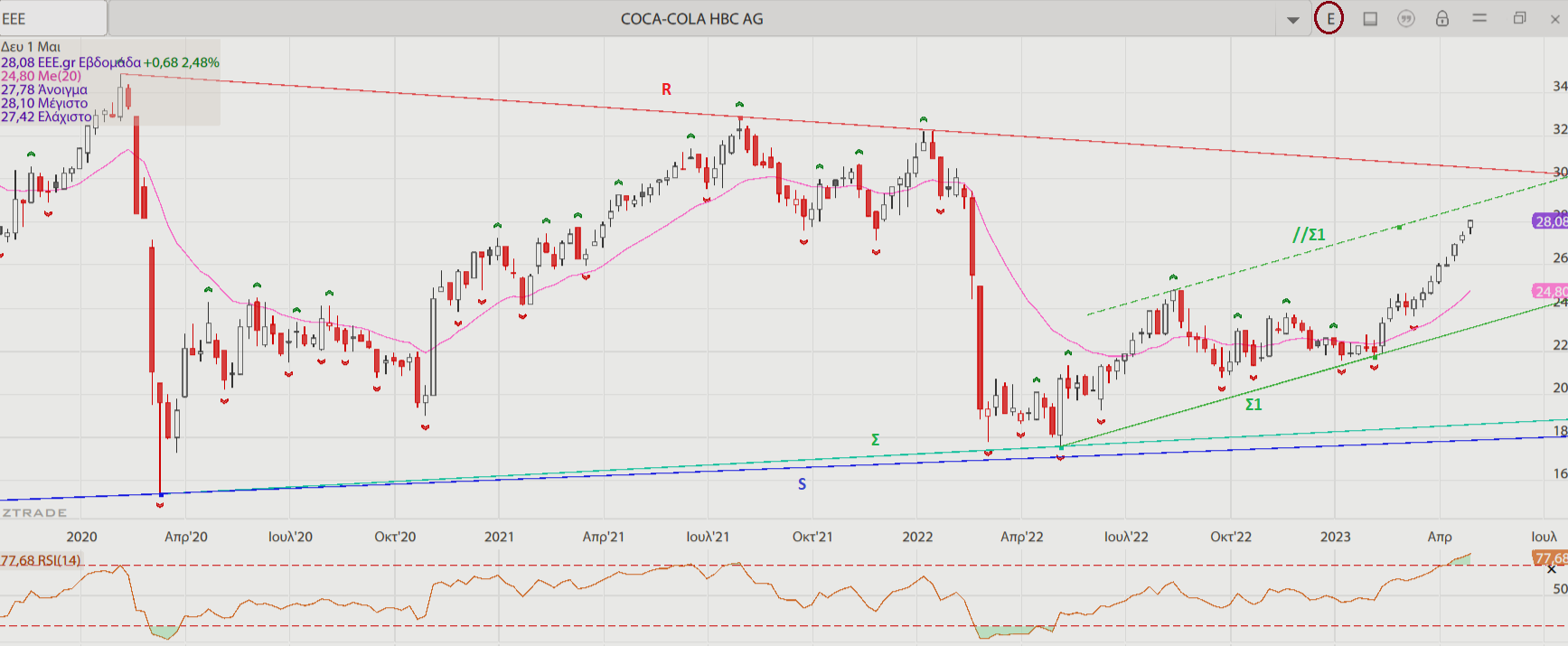The height and width of the screenshot is (646, 1568).
Task: Click the Οκτ'22 time axis label
Action: [x=1231, y=537]
